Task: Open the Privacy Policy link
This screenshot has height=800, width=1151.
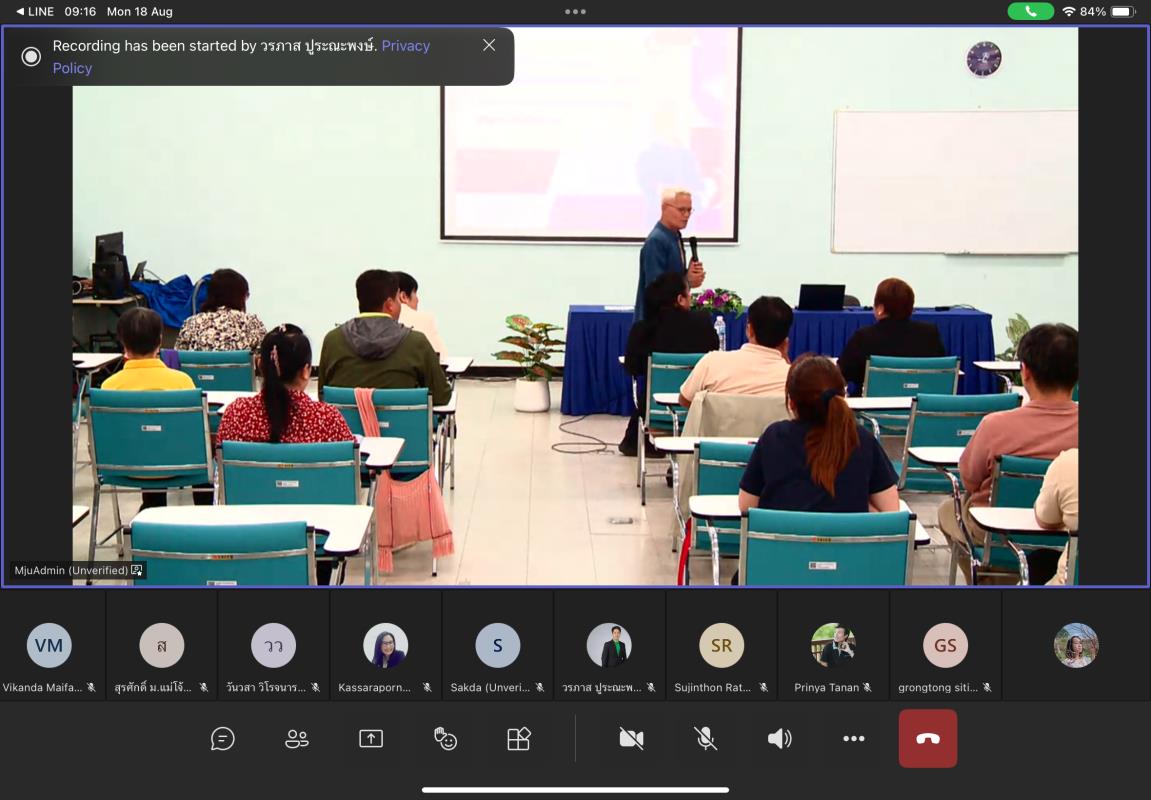Action: [405, 46]
